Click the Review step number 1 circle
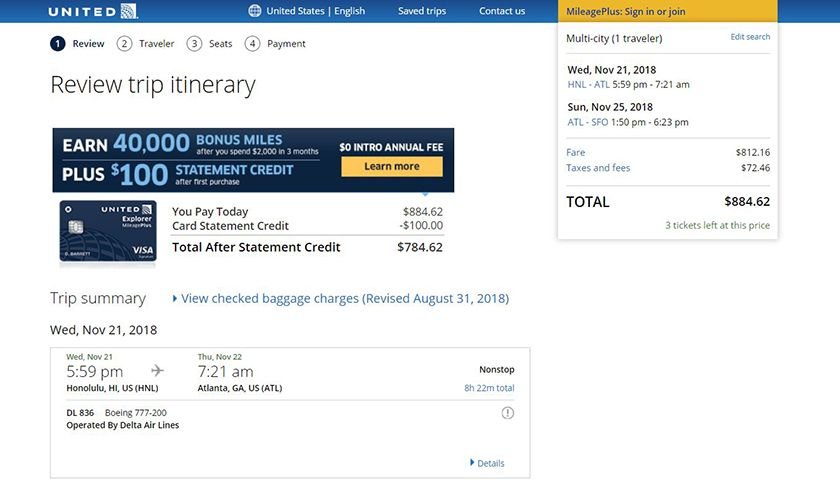The height and width of the screenshot is (490, 840). [x=58, y=44]
